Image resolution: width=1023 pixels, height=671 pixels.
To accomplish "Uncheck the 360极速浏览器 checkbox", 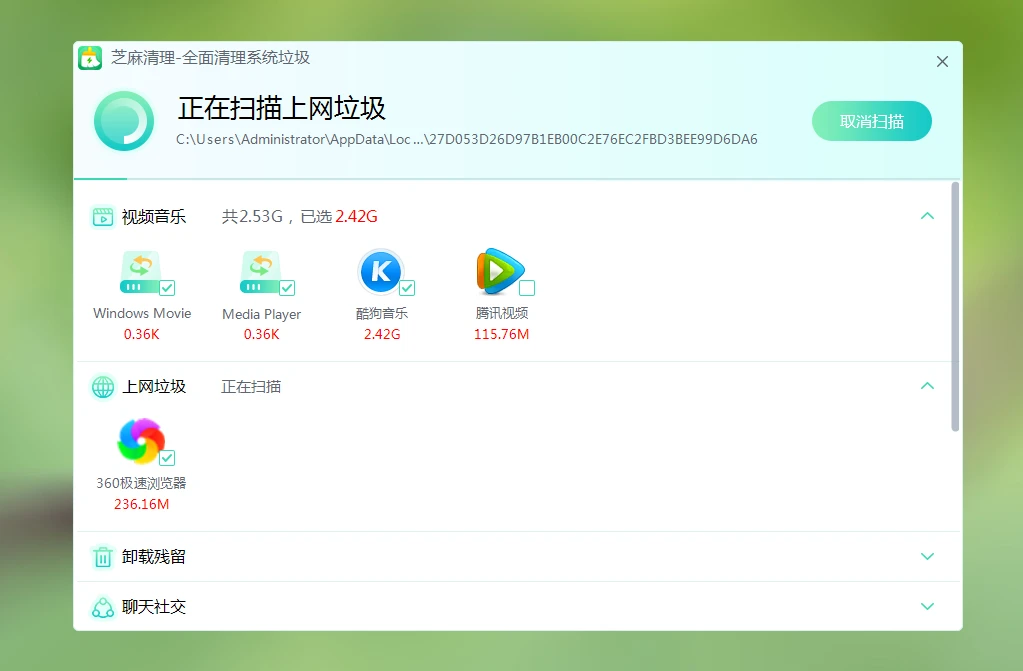I will point(167,458).
